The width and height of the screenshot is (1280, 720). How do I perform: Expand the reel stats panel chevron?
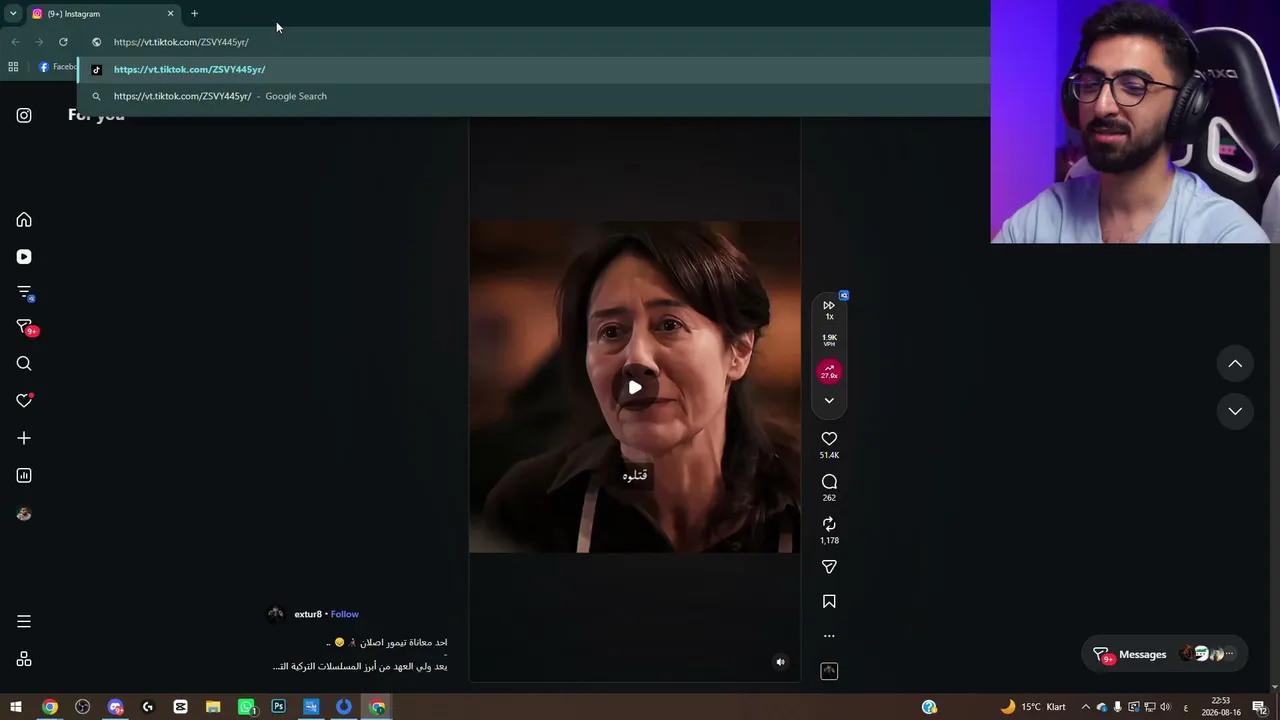pyautogui.click(x=829, y=401)
